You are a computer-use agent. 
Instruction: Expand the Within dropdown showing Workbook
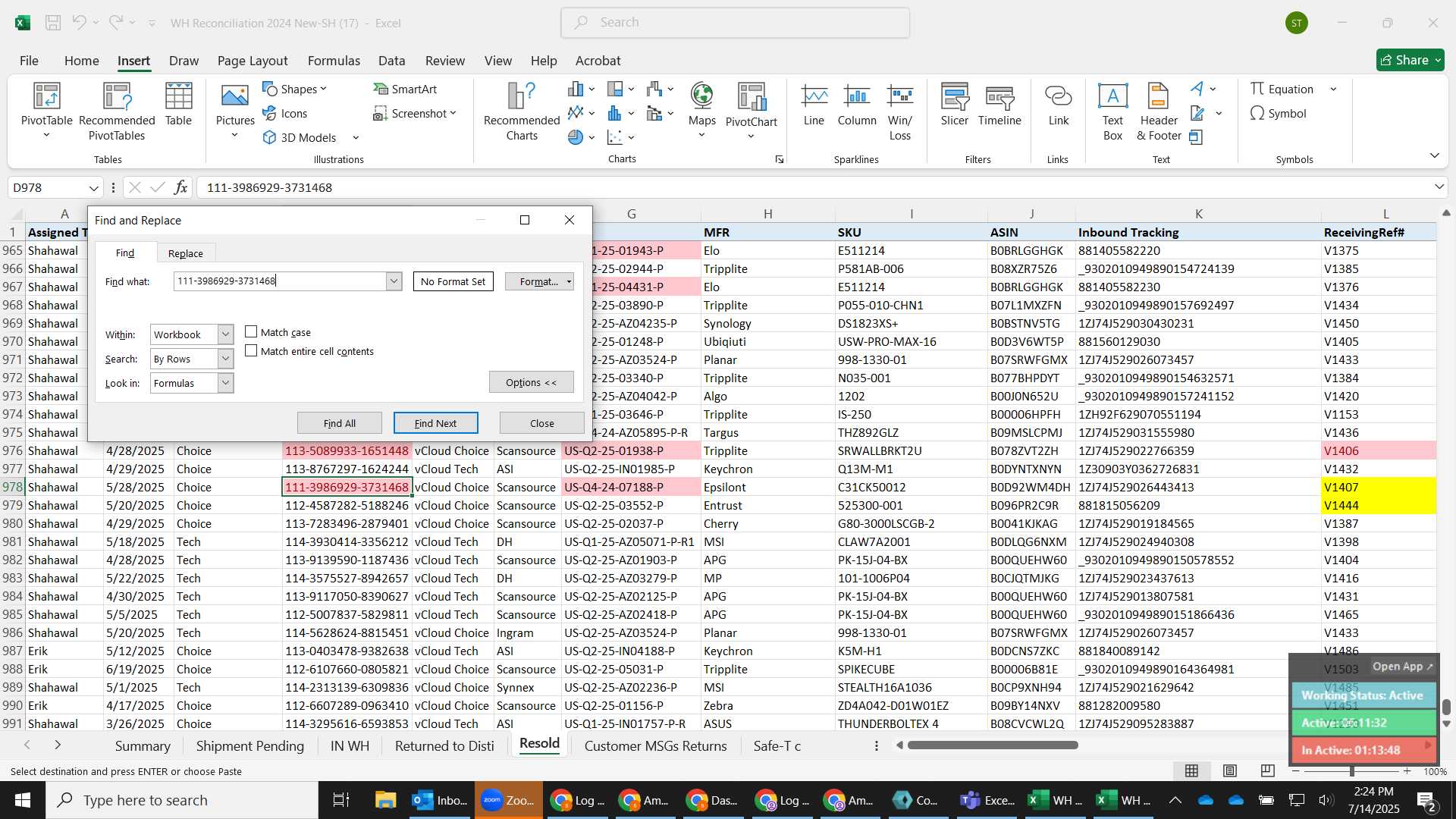[x=225, y=334]
